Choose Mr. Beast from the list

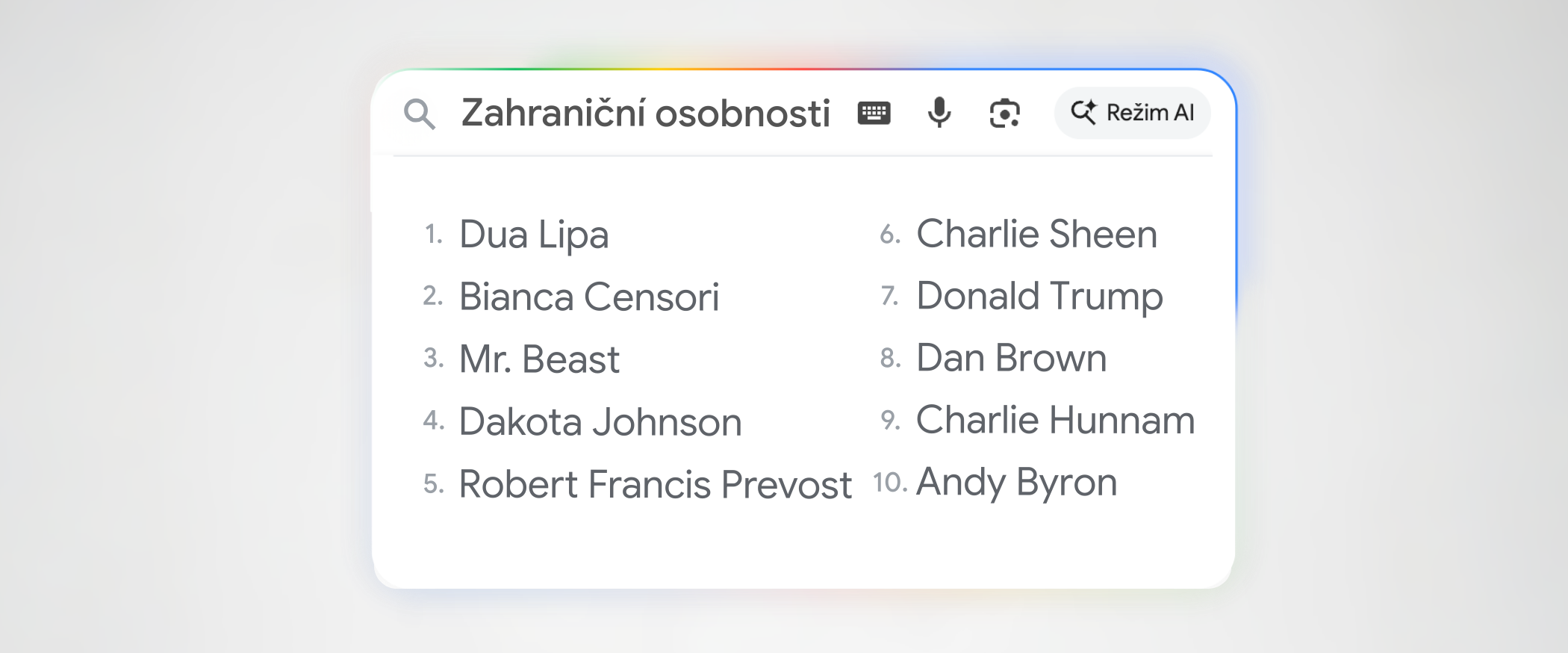pyautogui.click(x=539, y=359)
